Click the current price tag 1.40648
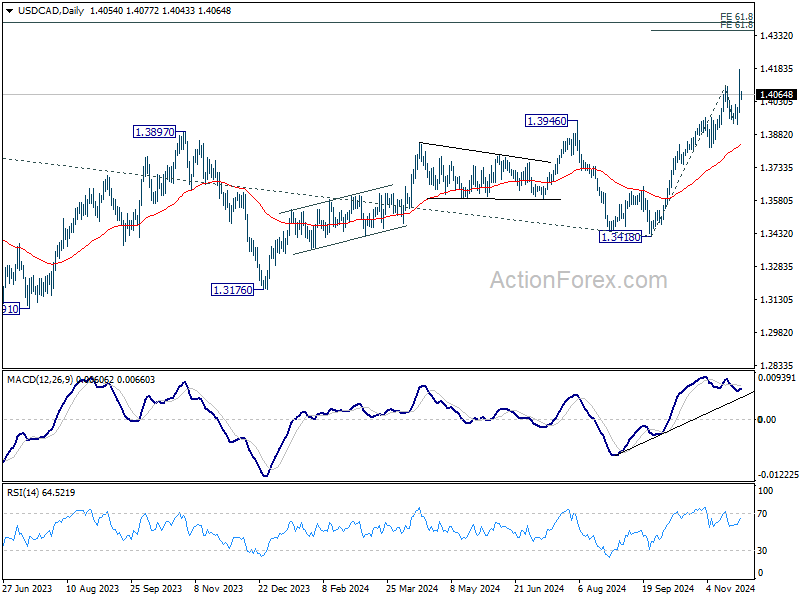The height and width of the screenshot is (600, 800). click(777, 95)
